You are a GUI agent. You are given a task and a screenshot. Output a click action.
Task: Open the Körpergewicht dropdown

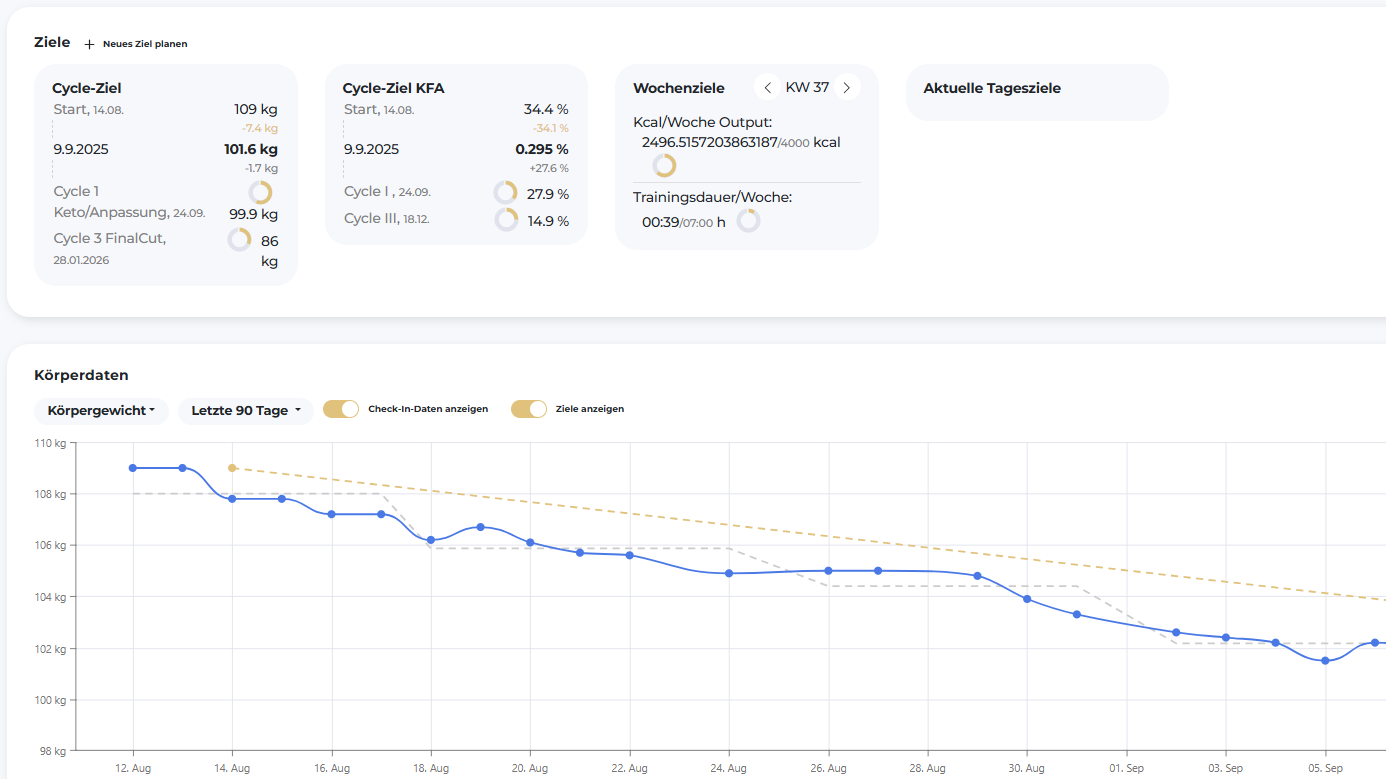pyautogui.click(x=101, y=411)
